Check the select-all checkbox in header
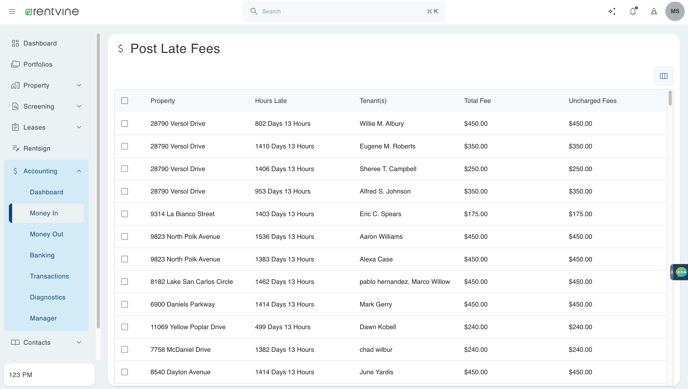Screen dimensions: 688x389 pyautogui.click(x=125, y=101)
